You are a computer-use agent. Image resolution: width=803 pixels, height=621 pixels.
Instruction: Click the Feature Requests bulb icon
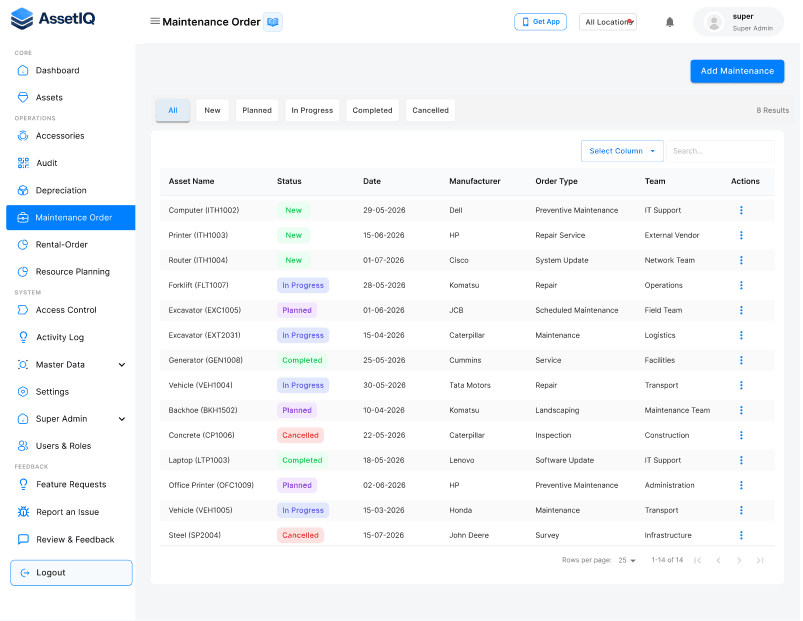click(x=23, y=484)
